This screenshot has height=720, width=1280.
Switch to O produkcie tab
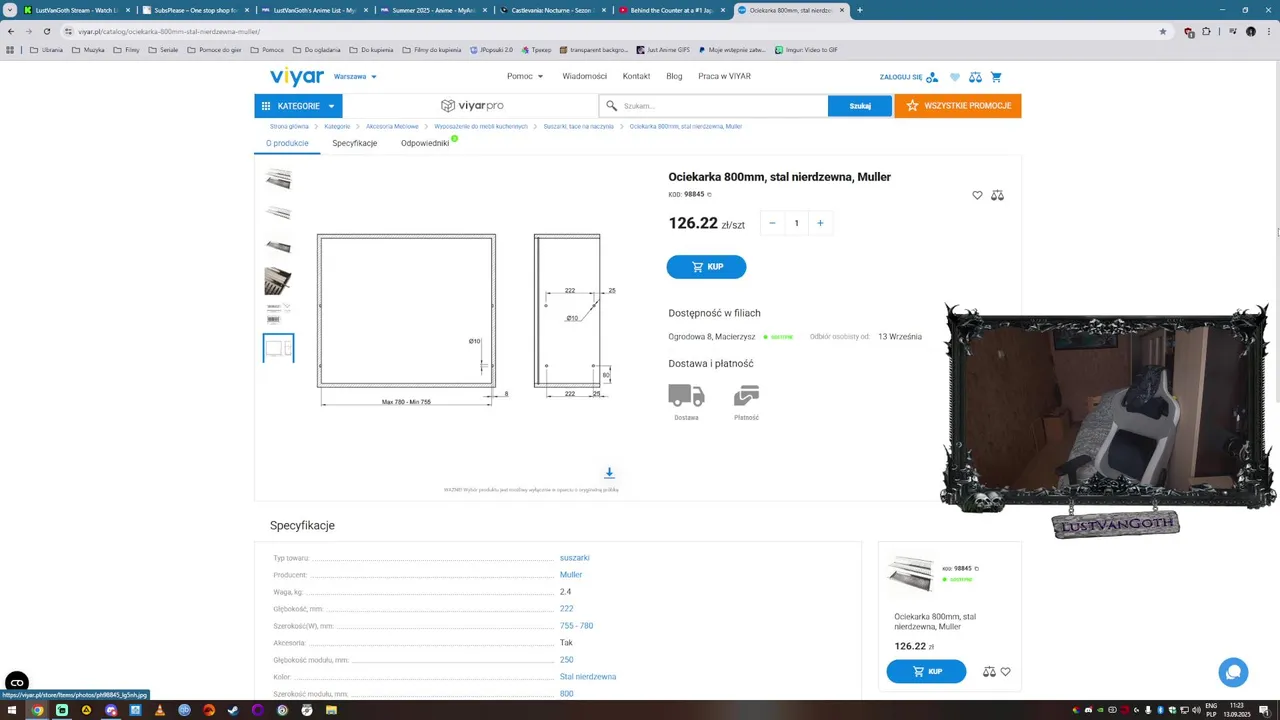(x=287, y=143)
